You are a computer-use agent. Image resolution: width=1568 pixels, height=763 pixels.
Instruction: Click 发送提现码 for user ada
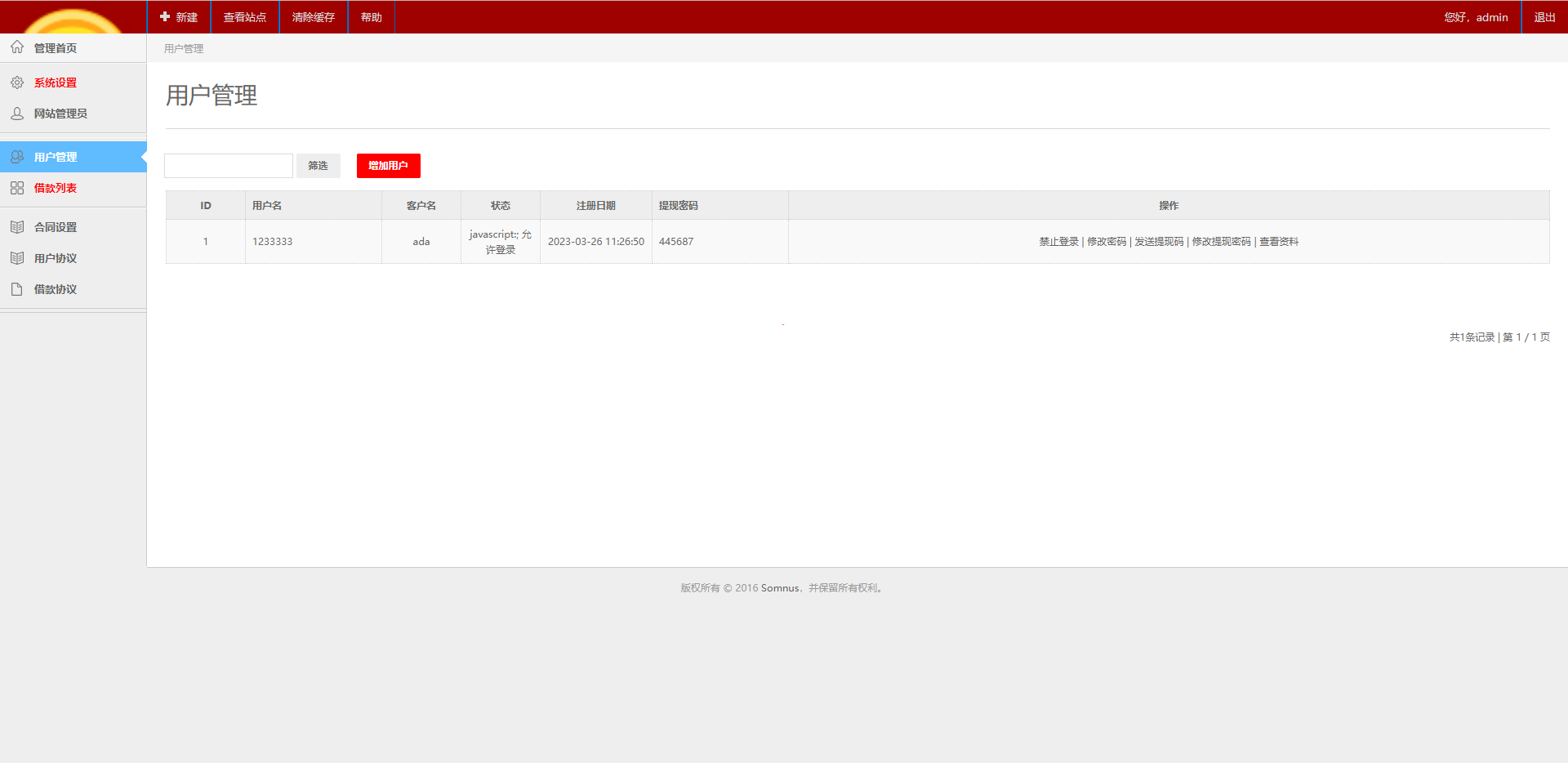[1159, 242]
